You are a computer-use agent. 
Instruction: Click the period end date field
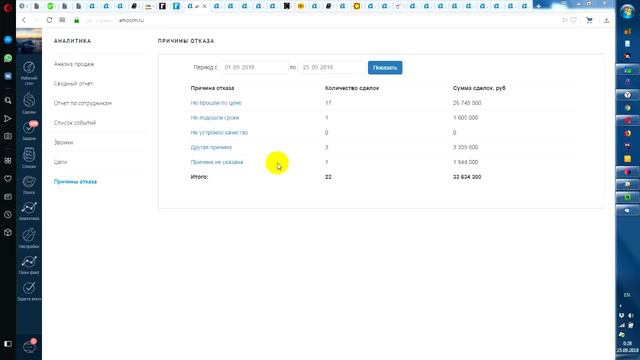(331, 67)
